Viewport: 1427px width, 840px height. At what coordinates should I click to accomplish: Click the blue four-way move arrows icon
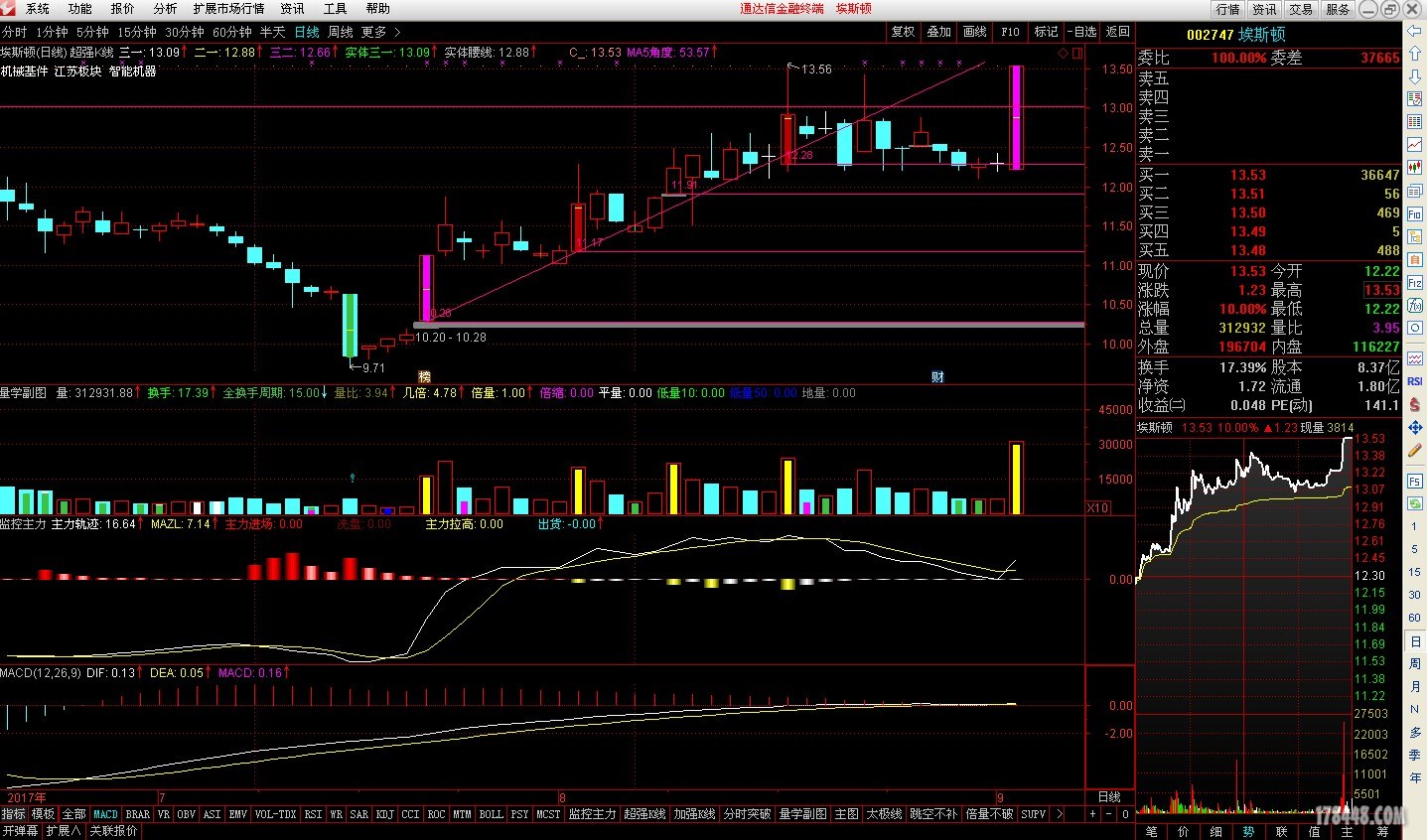1415,427
